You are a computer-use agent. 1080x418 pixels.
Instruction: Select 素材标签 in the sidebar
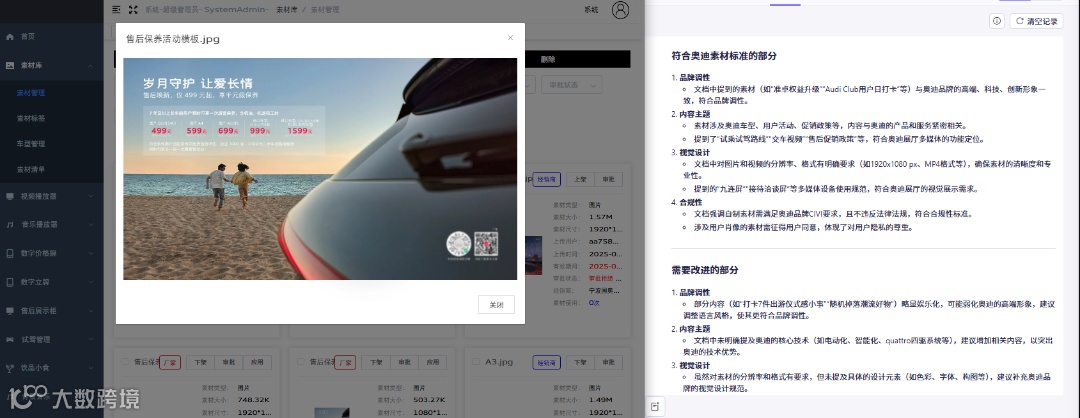[x=31, y=118]
